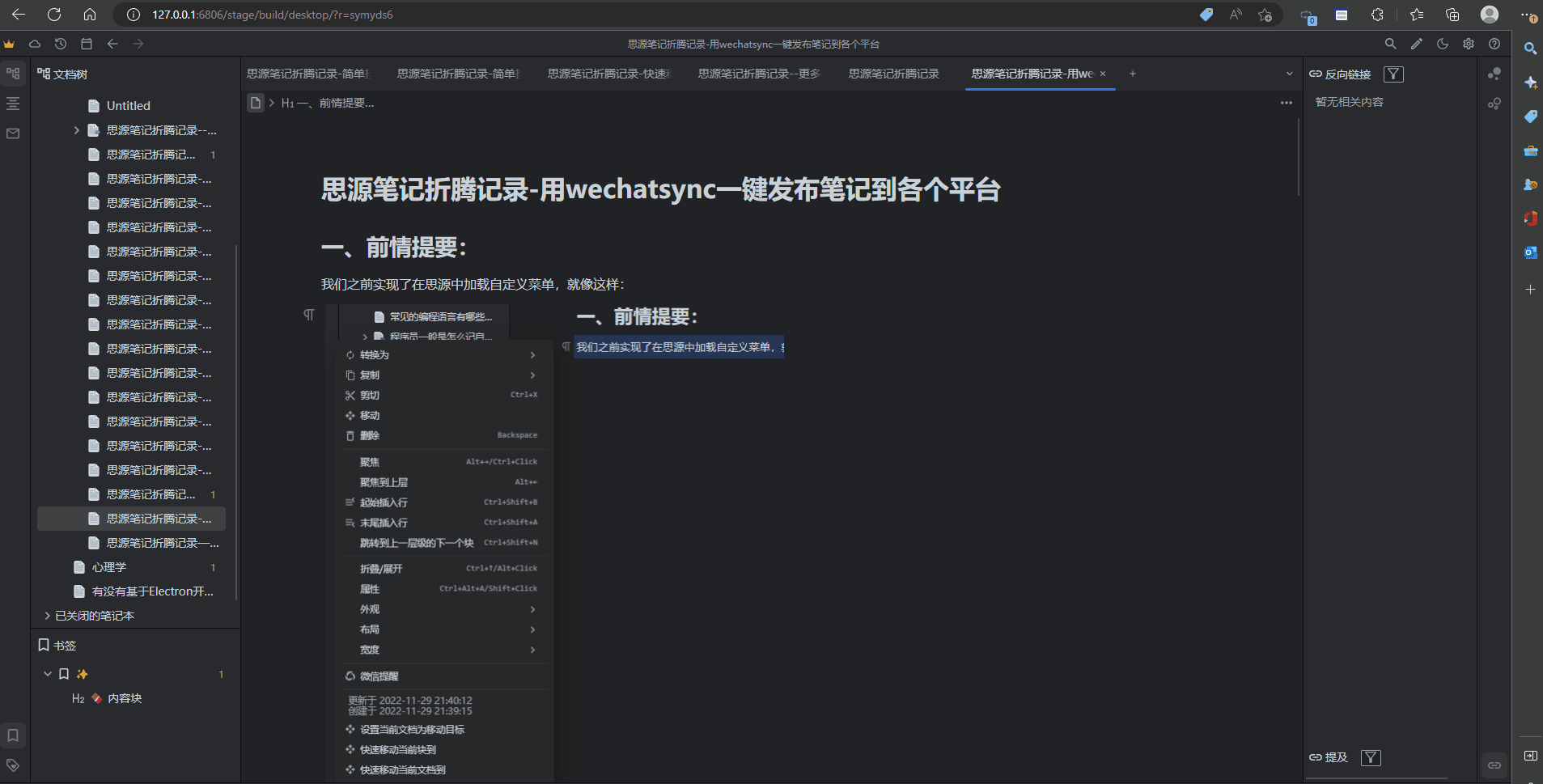Open data history via the clock icon

tap(61, 44)
